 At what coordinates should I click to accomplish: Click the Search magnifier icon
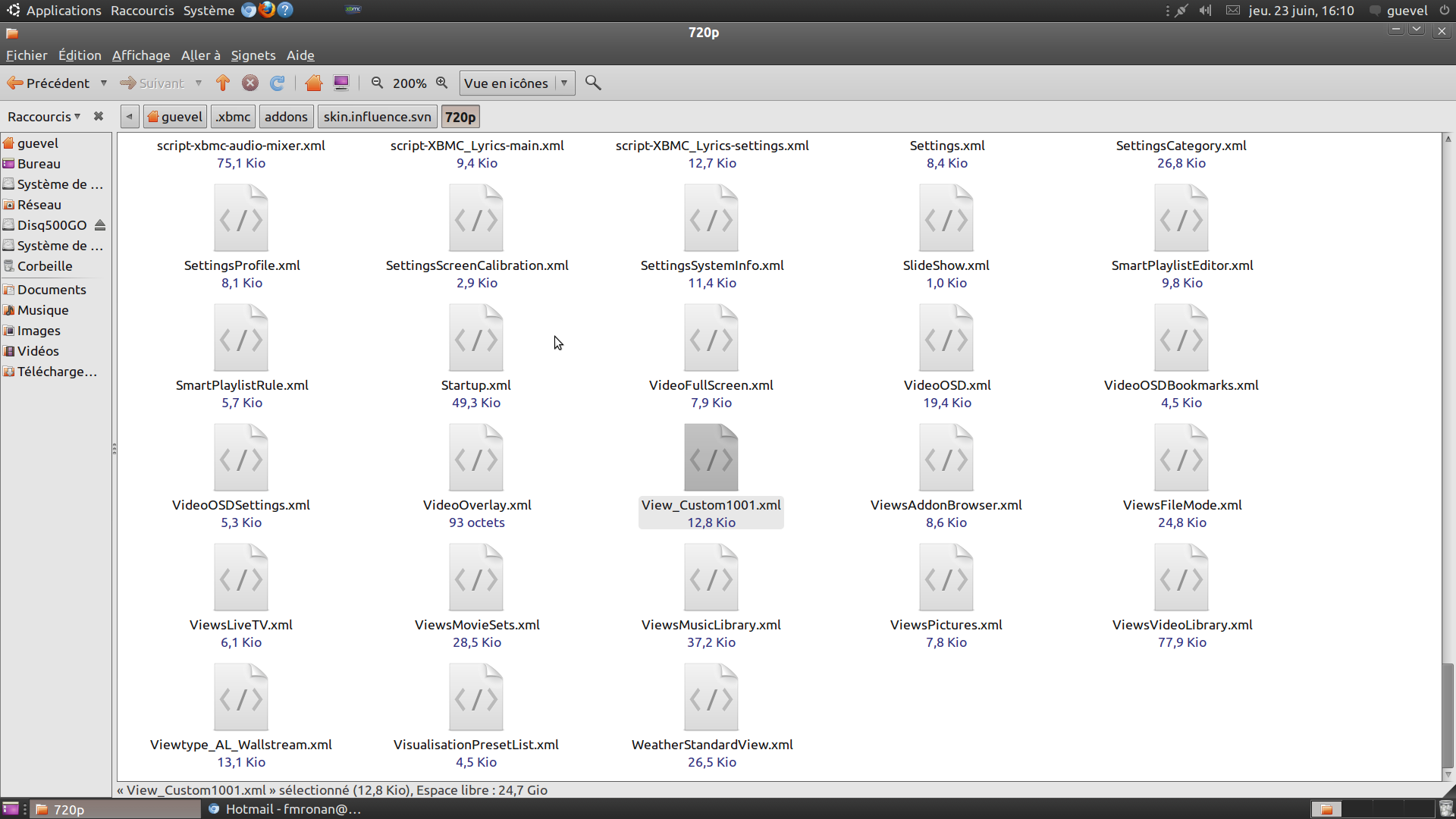pyautogui.click(x=593, y=83)
